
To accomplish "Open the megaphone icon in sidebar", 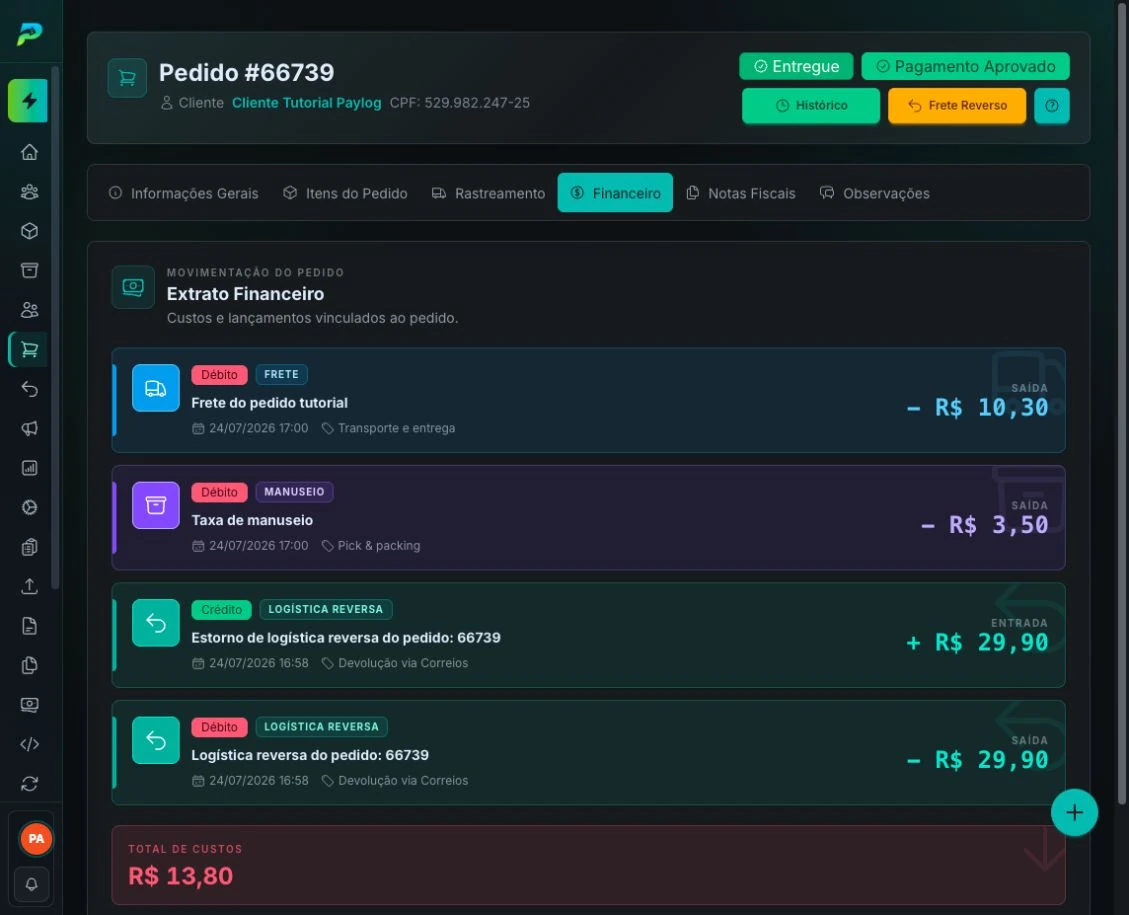I will tap(30, 428).
